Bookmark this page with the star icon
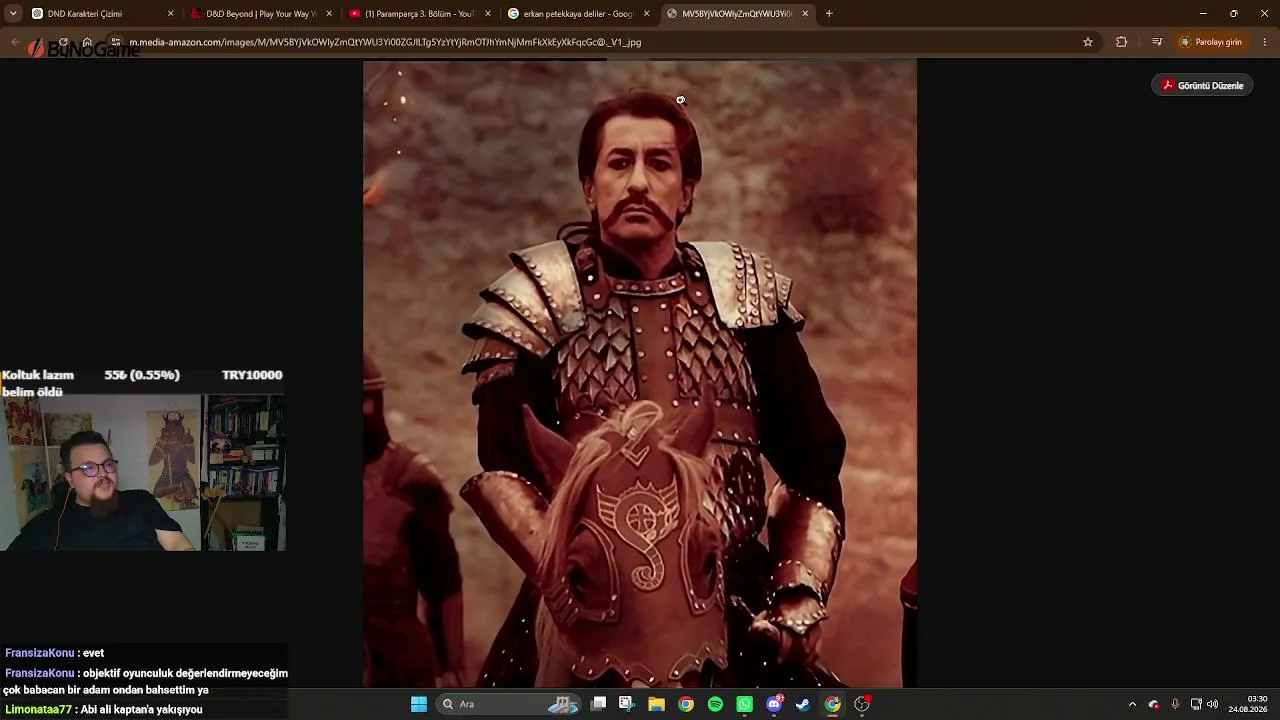This screenshot has height=720, width=1280. 1088,42
